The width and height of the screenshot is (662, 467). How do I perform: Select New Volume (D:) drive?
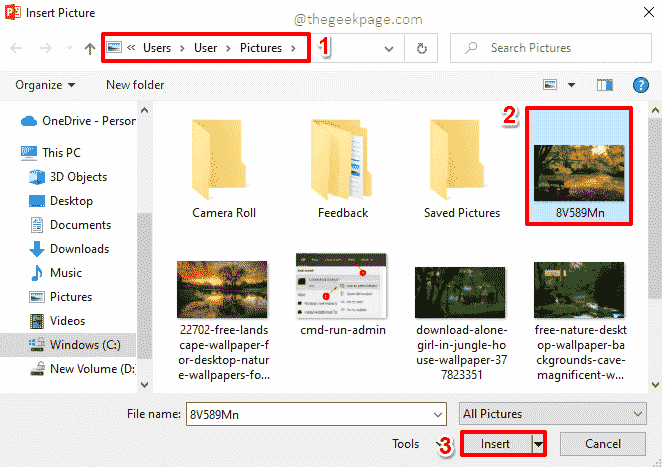pos(82,369)
